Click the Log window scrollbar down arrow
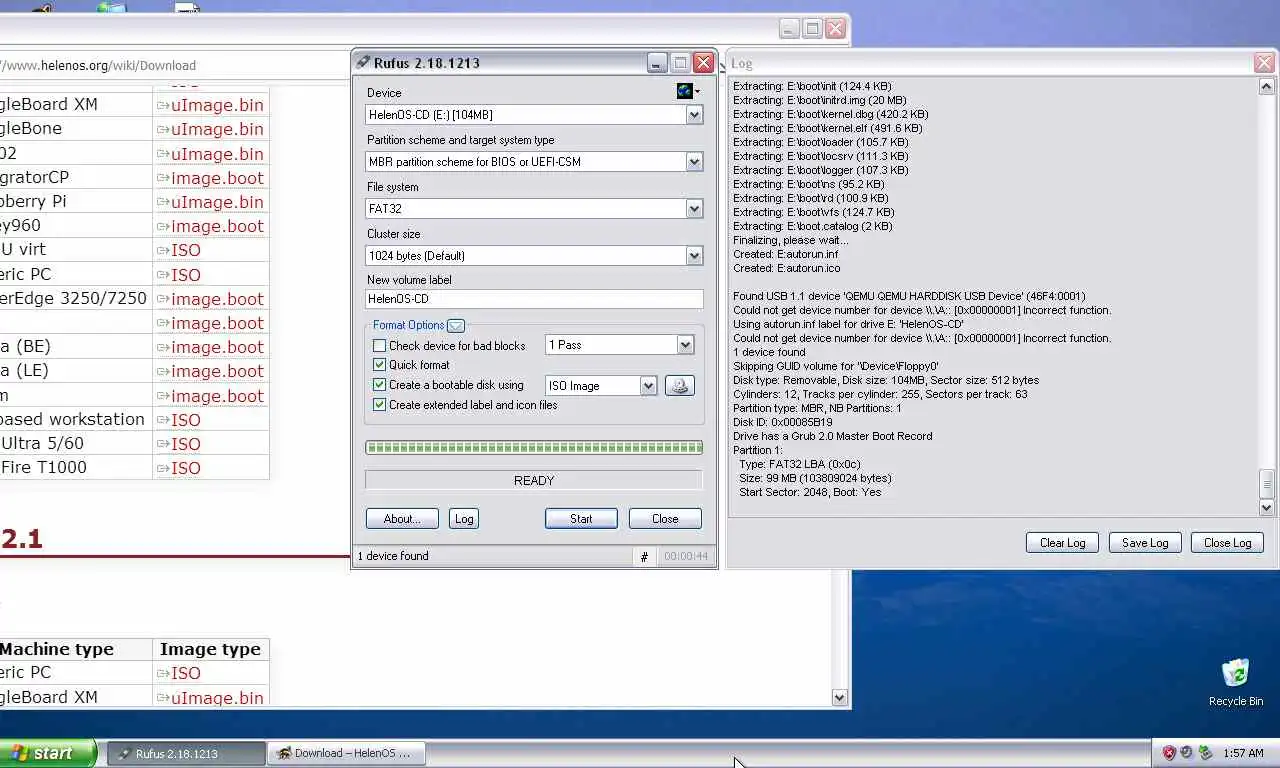The height and width of the screenshot is (768, 1280). (x=1266, y=508)
